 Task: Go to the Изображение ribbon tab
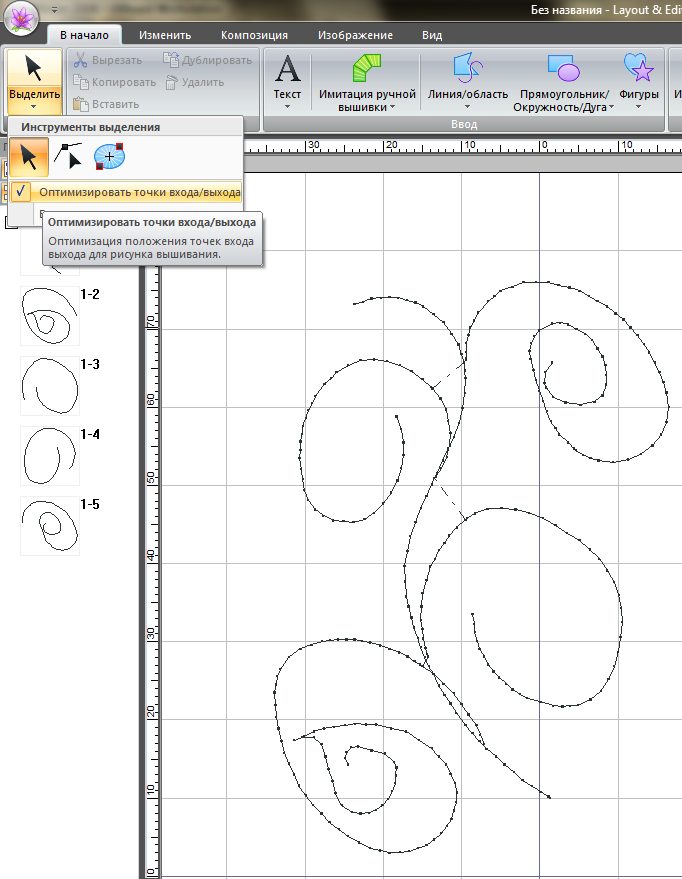click(x=353, y=34)
